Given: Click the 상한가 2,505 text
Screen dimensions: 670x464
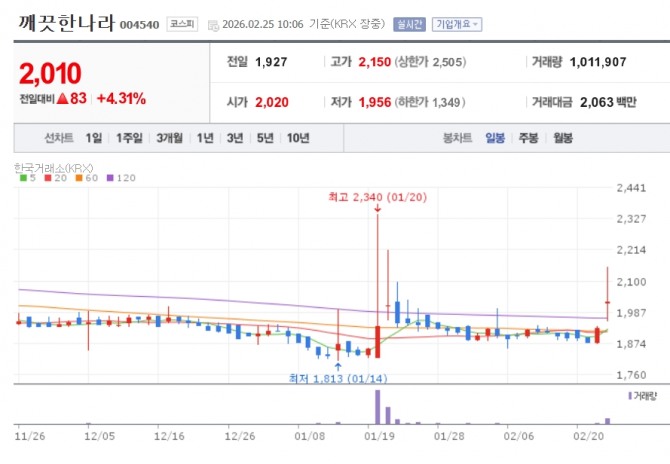Looking at the screenshot, I should pyautogui.click(x=430, y=62).
